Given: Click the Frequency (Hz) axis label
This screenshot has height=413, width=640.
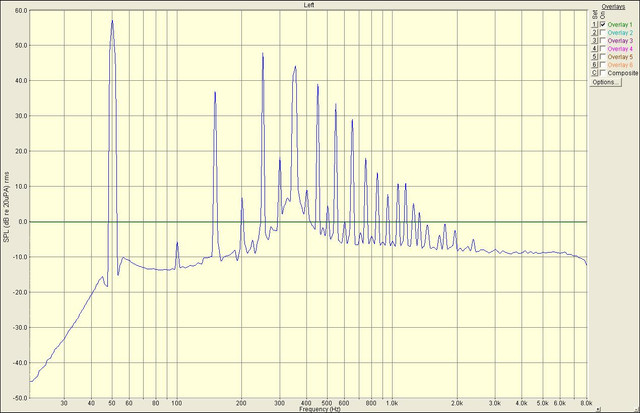Looking at the screenshot, I should coord(320,409).
